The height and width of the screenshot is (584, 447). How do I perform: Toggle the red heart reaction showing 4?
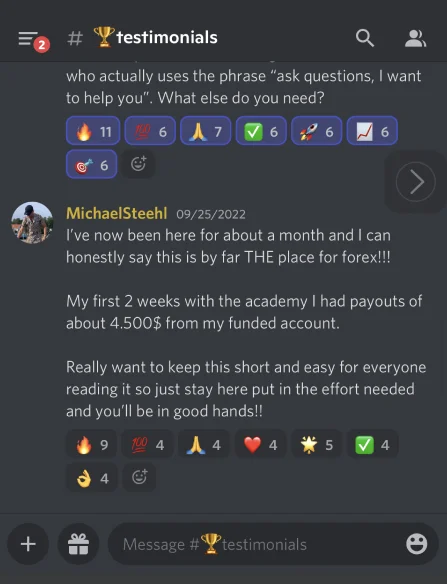[260, 444]
